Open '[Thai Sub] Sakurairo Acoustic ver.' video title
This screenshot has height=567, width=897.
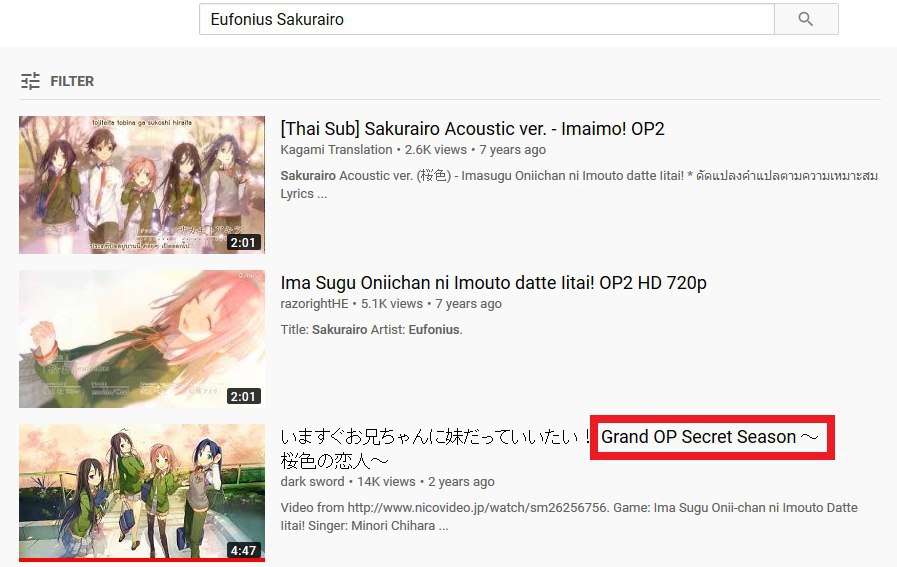(472, 129)
